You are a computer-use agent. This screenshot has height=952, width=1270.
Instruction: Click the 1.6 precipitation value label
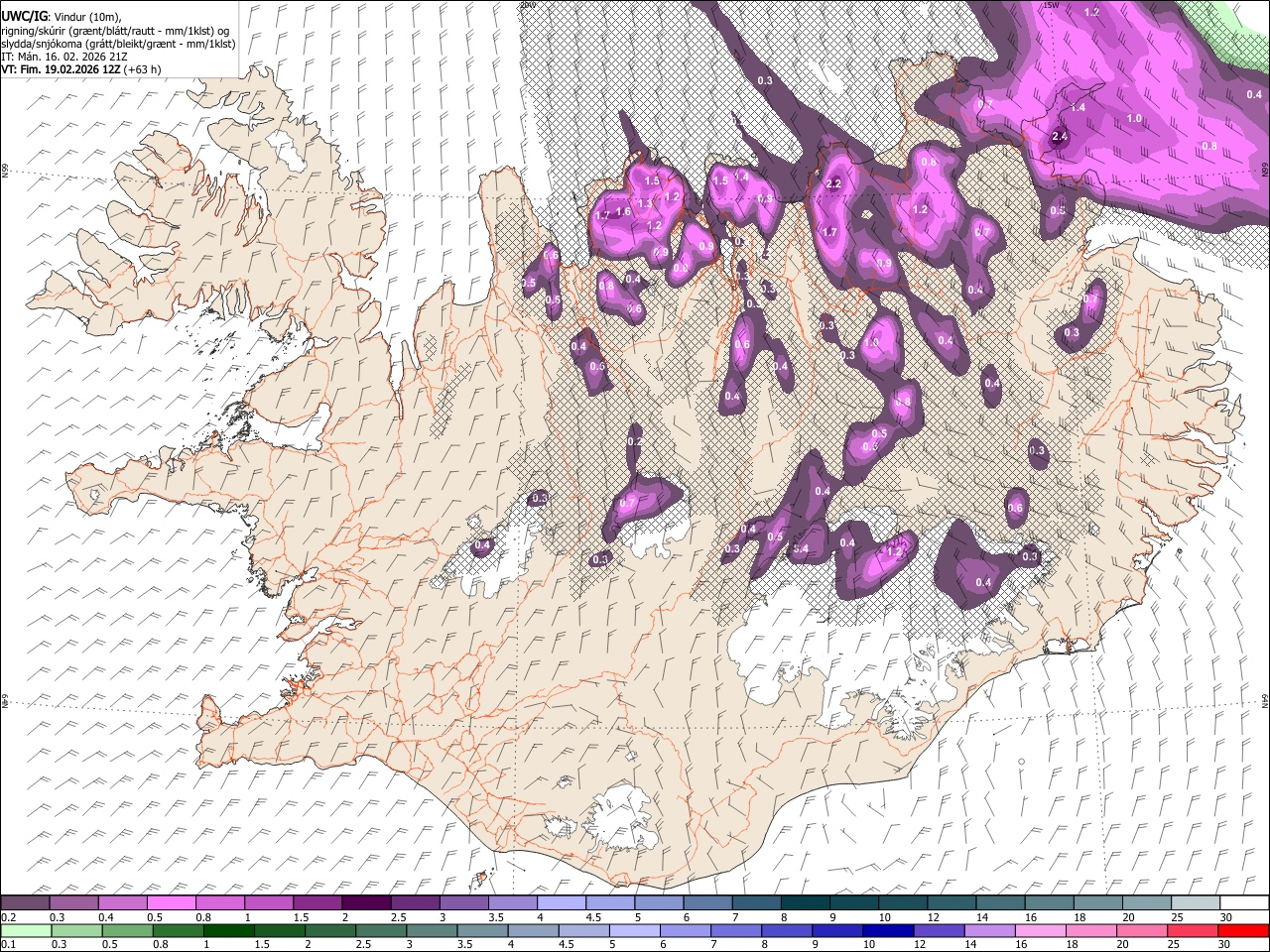(623, 211)
